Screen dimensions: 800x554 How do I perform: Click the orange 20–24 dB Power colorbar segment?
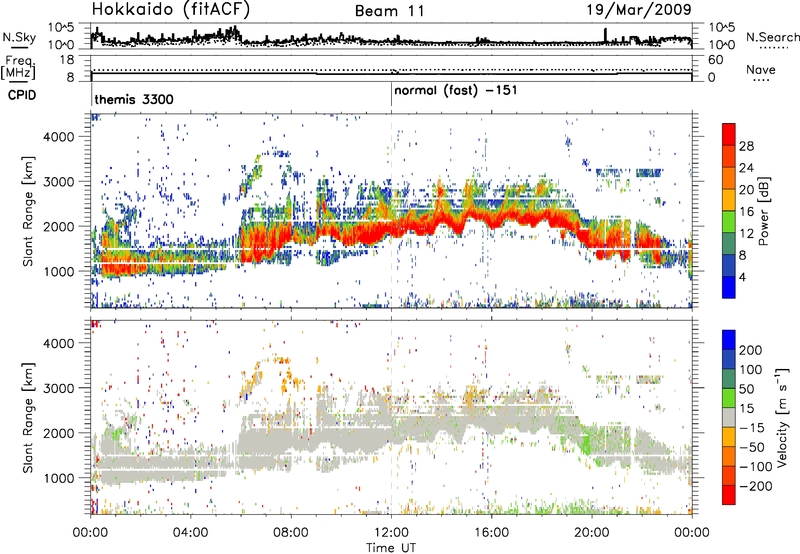729,179
